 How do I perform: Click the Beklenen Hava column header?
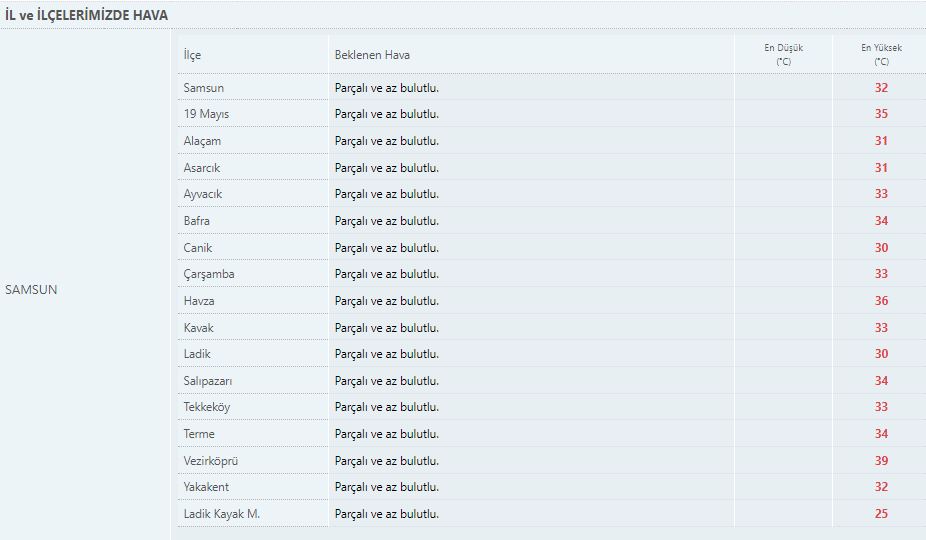[x=372, y=55]
